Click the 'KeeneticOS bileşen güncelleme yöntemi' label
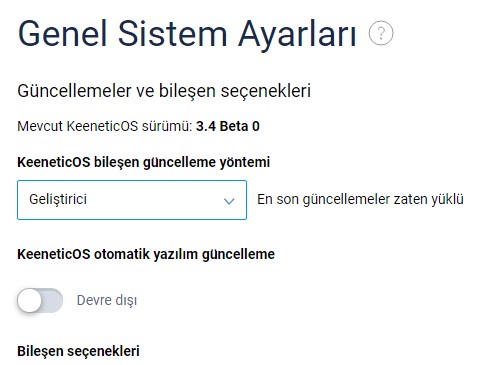 click(x=143, y=162)
